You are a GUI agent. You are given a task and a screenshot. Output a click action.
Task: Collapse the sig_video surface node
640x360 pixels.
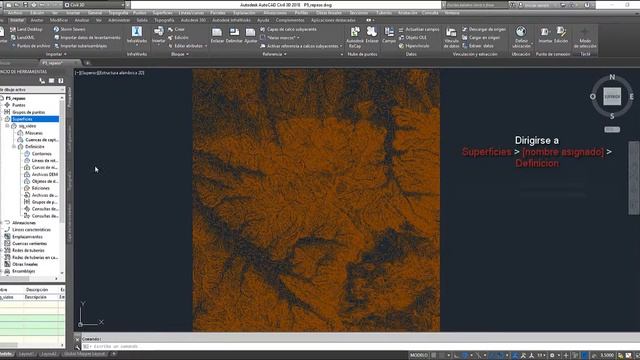[x=7, y=126]
